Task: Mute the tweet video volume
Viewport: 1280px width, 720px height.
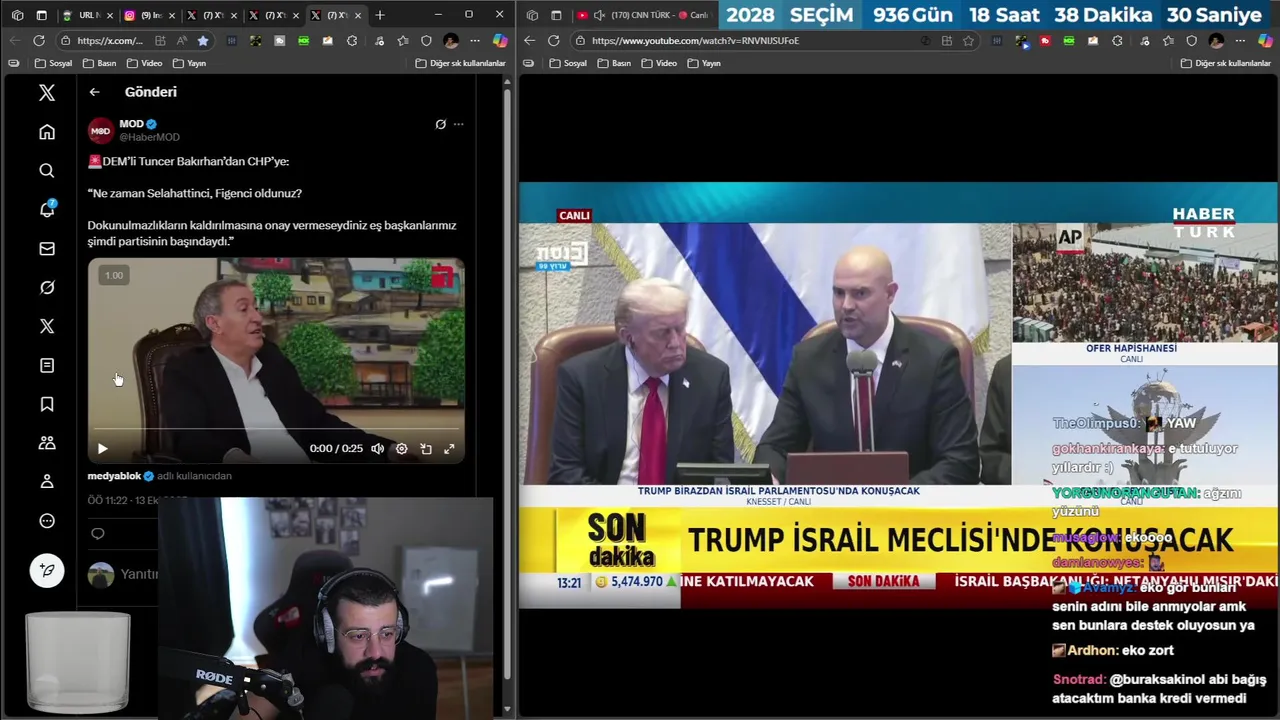Action: point(377,449)
